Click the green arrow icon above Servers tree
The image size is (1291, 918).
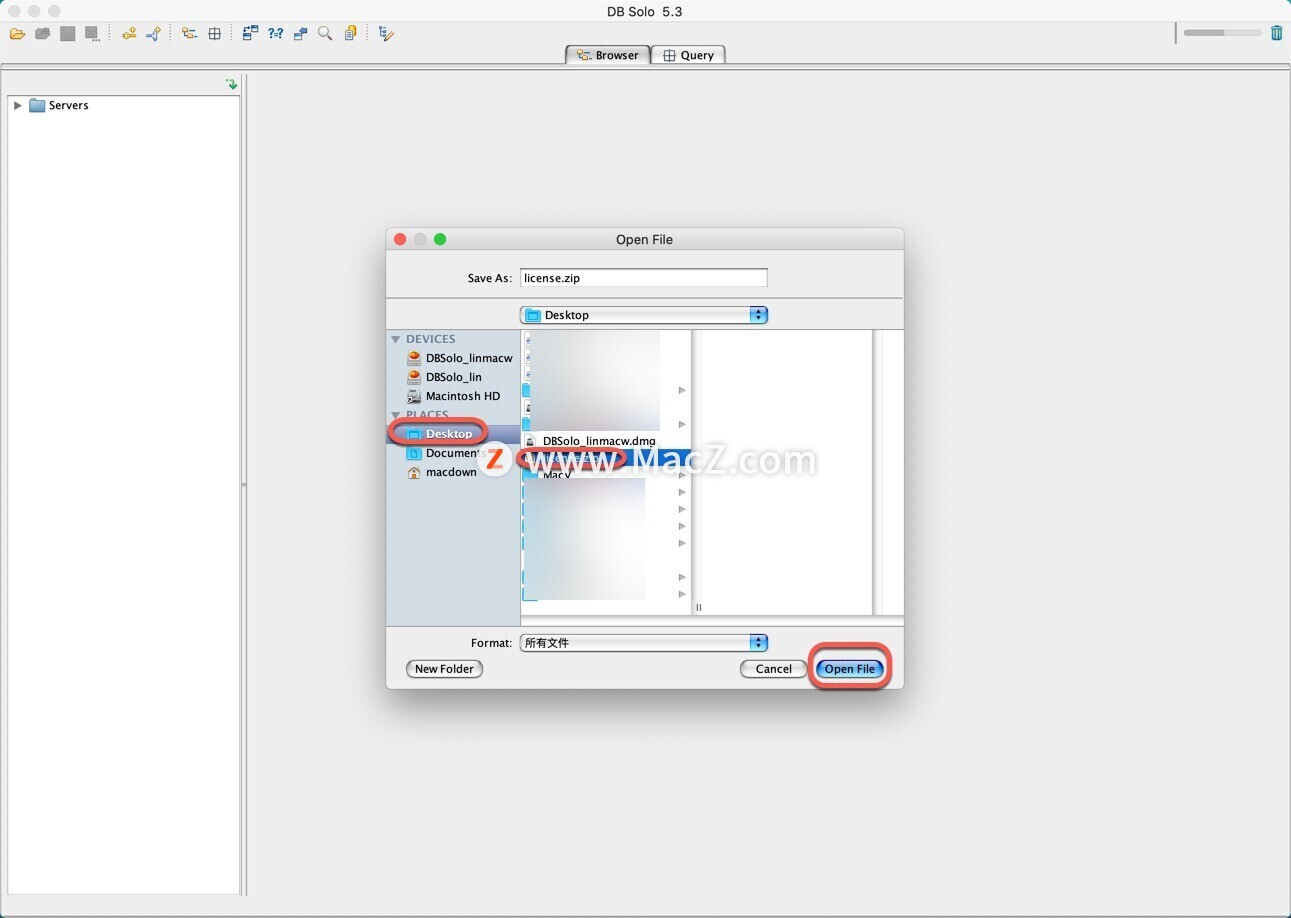pyautogui.click(x=232, y=84)
